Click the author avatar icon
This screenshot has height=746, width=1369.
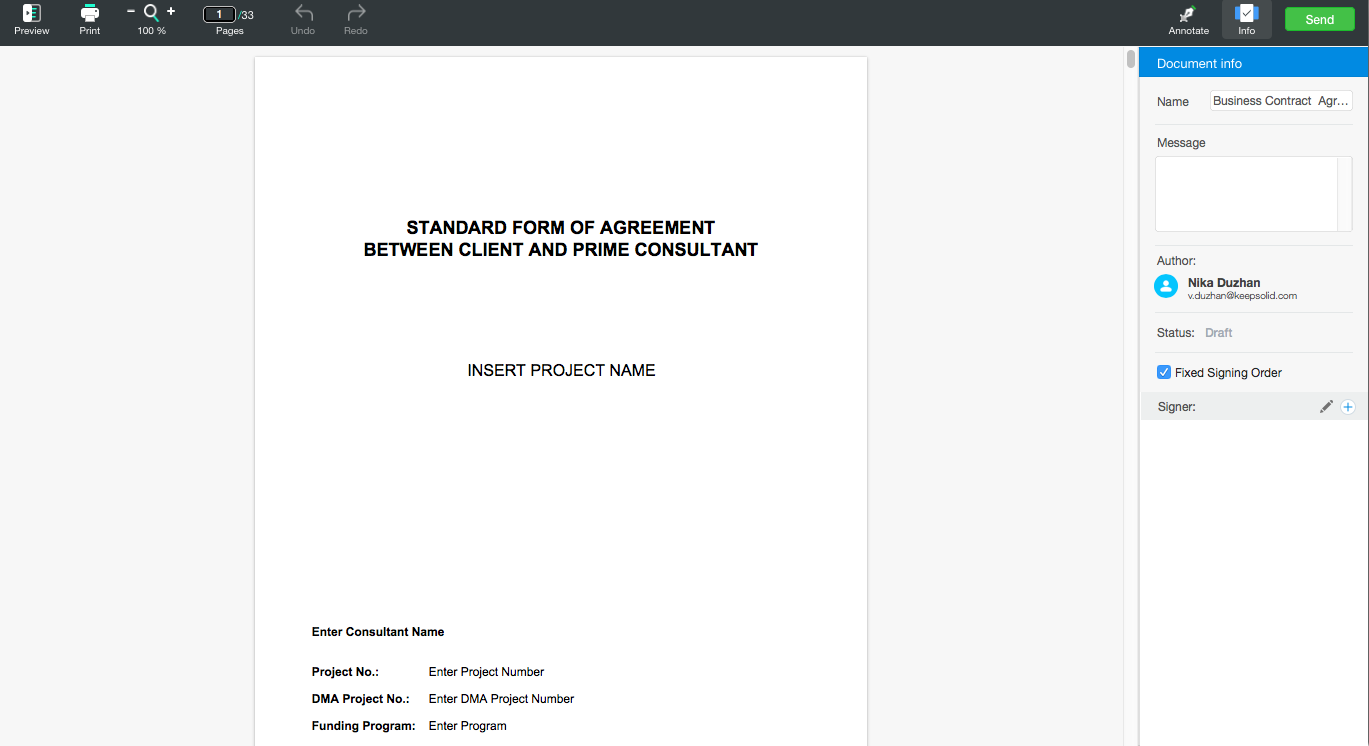coord(1166,286)
